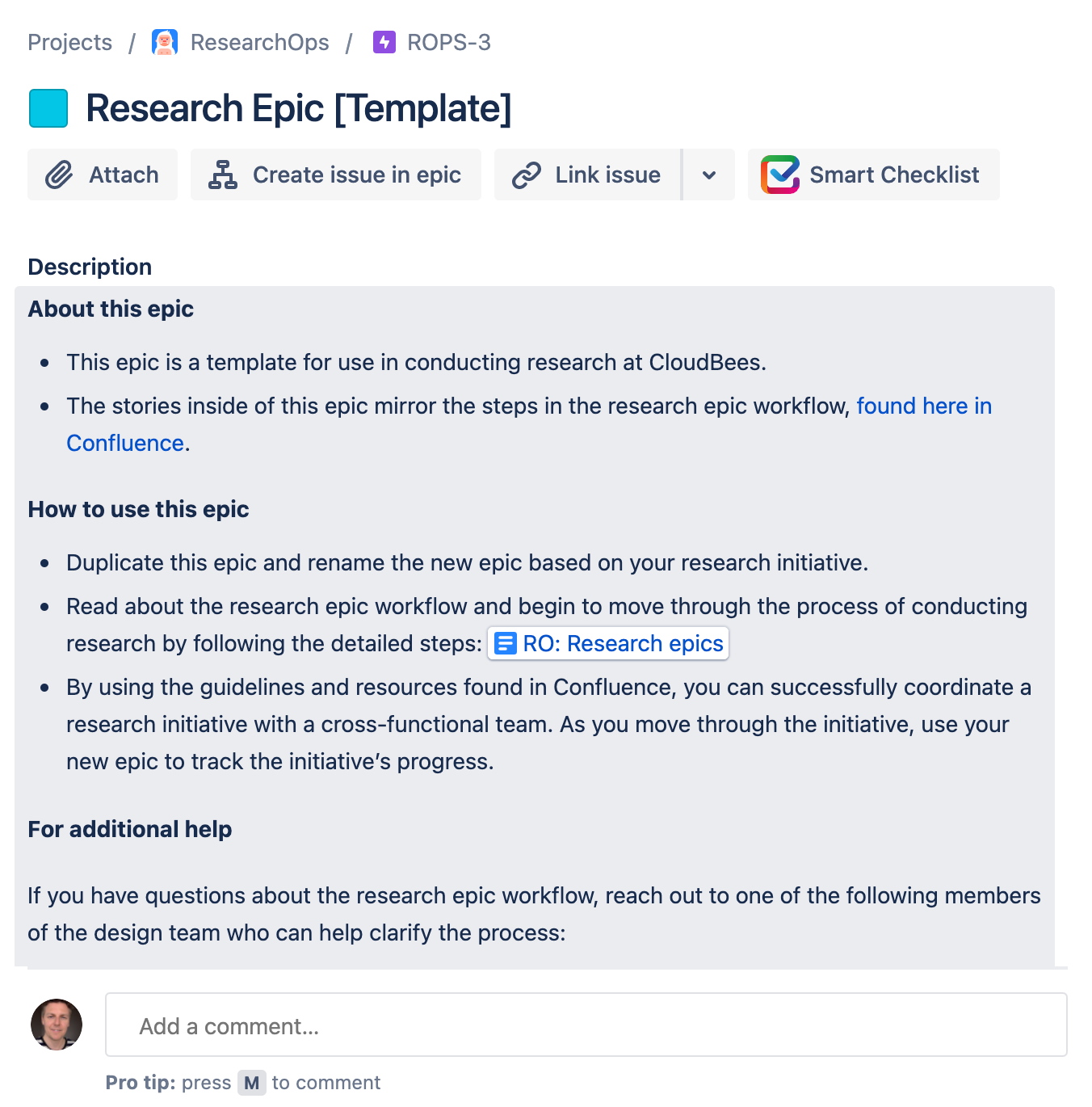
Task: Open Projects in the breadcrumb
Action: 70,42
